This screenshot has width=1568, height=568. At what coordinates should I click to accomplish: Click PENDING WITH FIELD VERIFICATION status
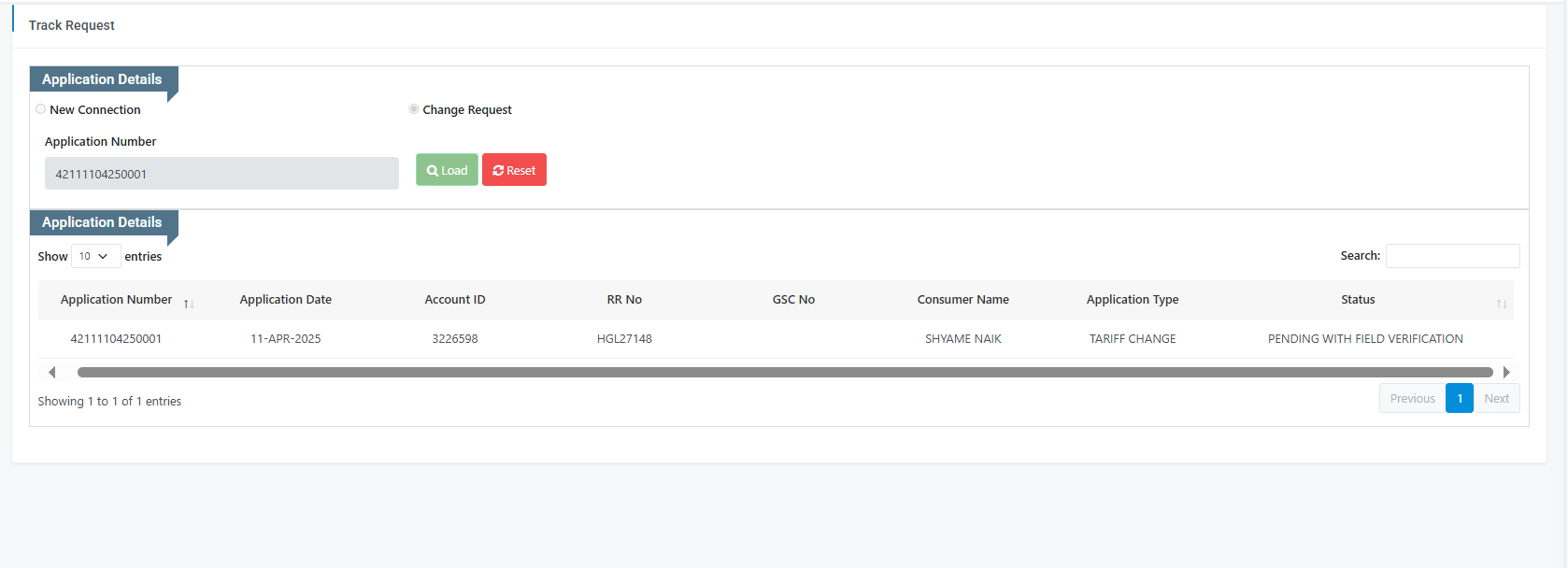1365,339
